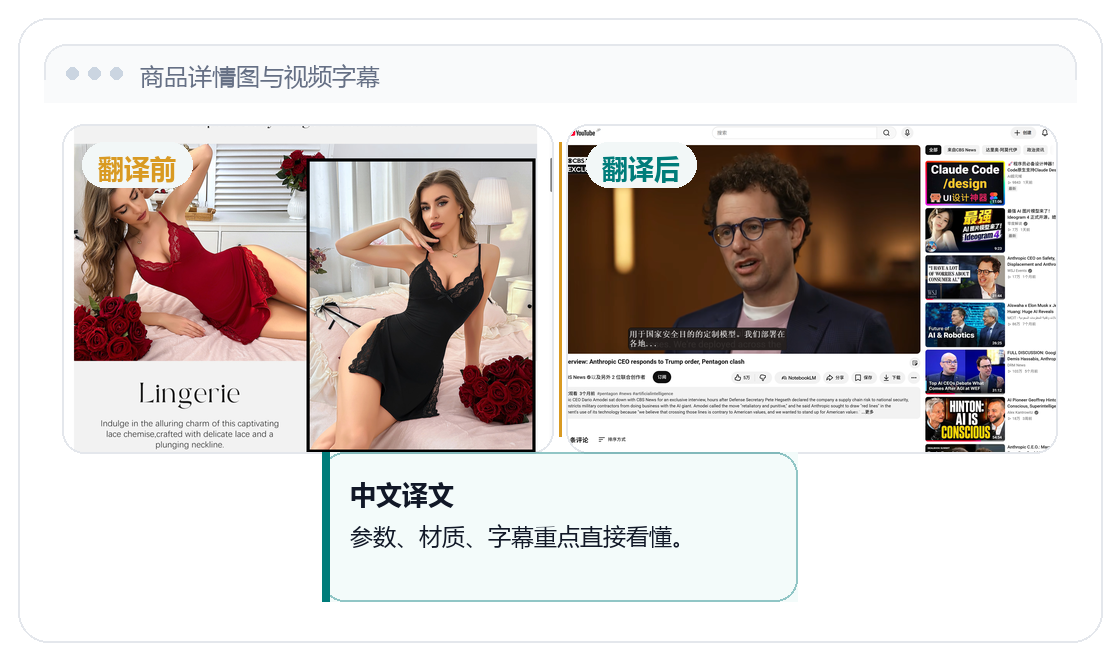Select the 全部 filter chip

(933, 150)
